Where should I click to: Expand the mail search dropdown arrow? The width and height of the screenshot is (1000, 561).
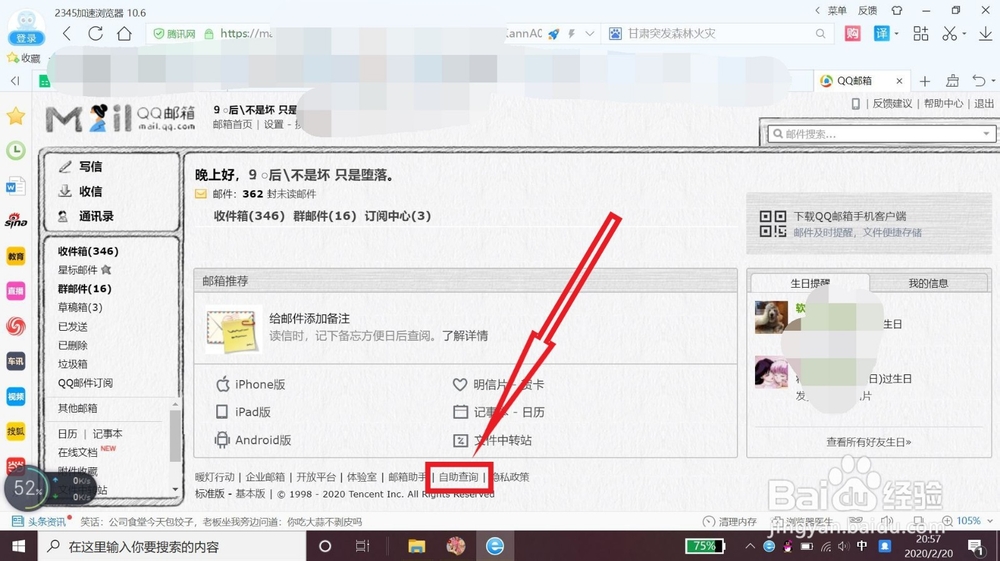coord(987,134)
